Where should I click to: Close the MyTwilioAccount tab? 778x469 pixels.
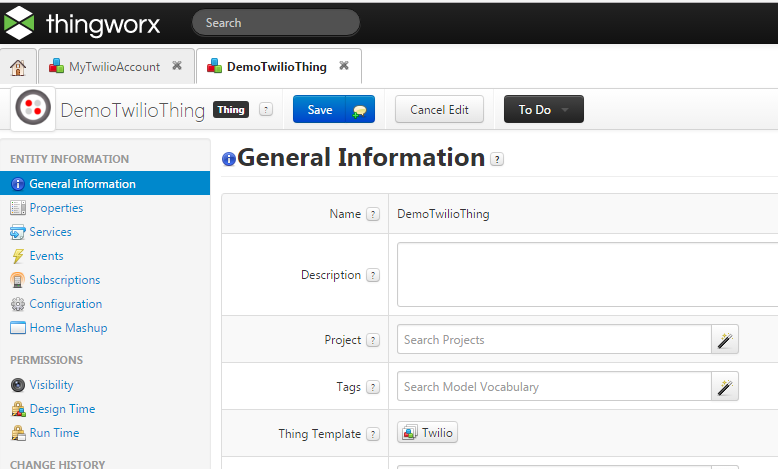pos(177,66)
